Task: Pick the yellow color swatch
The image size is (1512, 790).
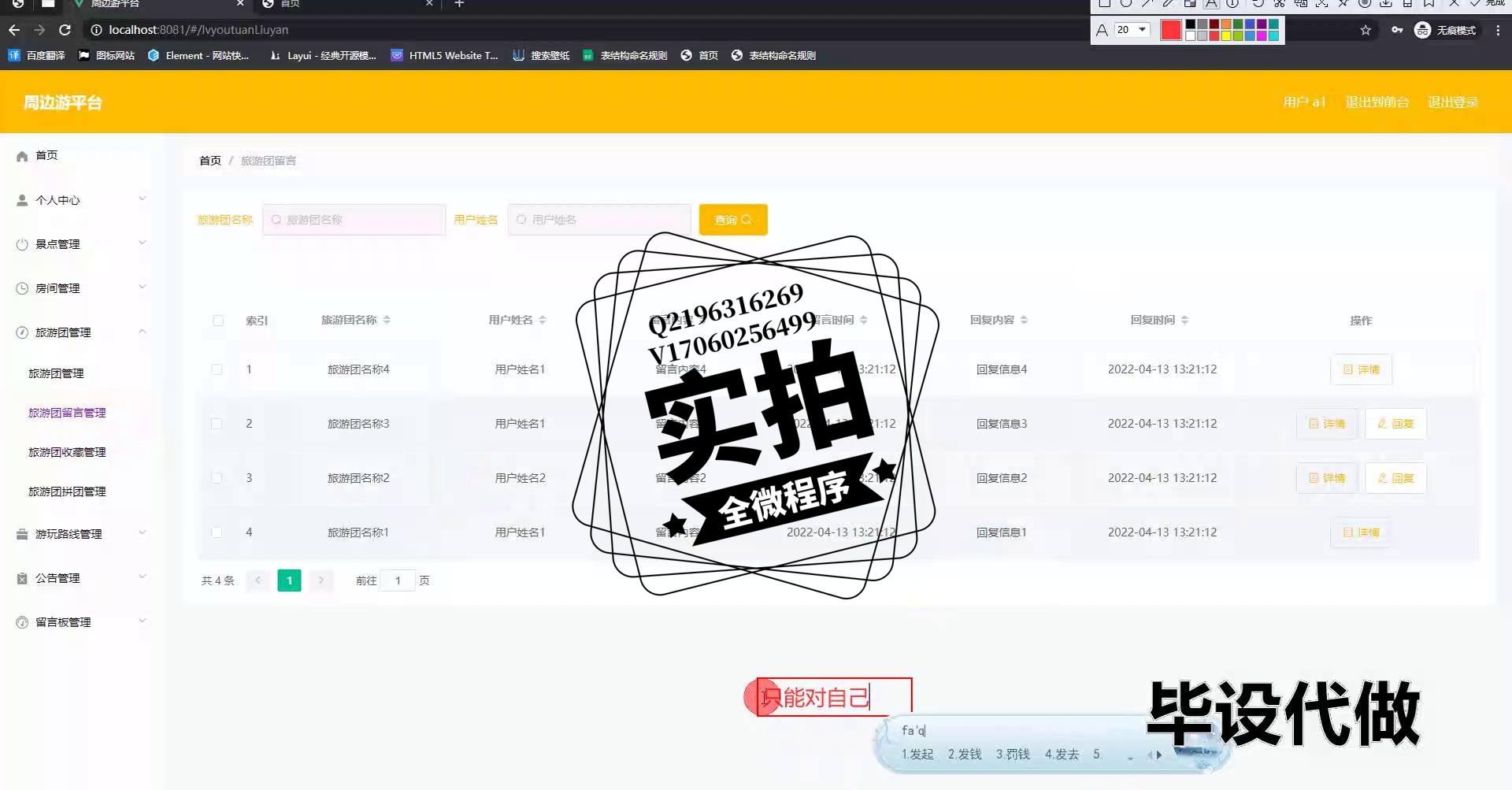Action: click(x=1226, y=35)
